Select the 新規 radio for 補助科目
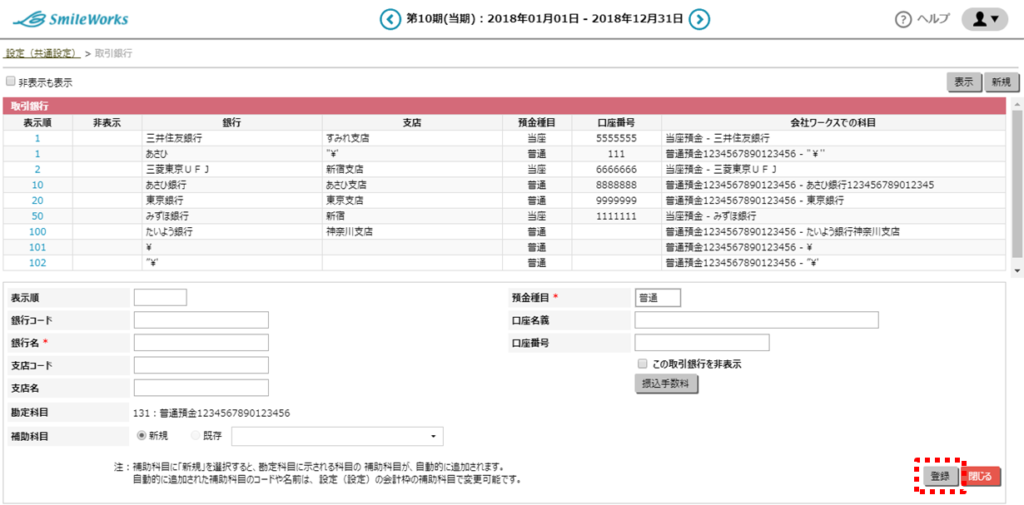Viewport: 1024px width, 505px height. pos(141,435)
